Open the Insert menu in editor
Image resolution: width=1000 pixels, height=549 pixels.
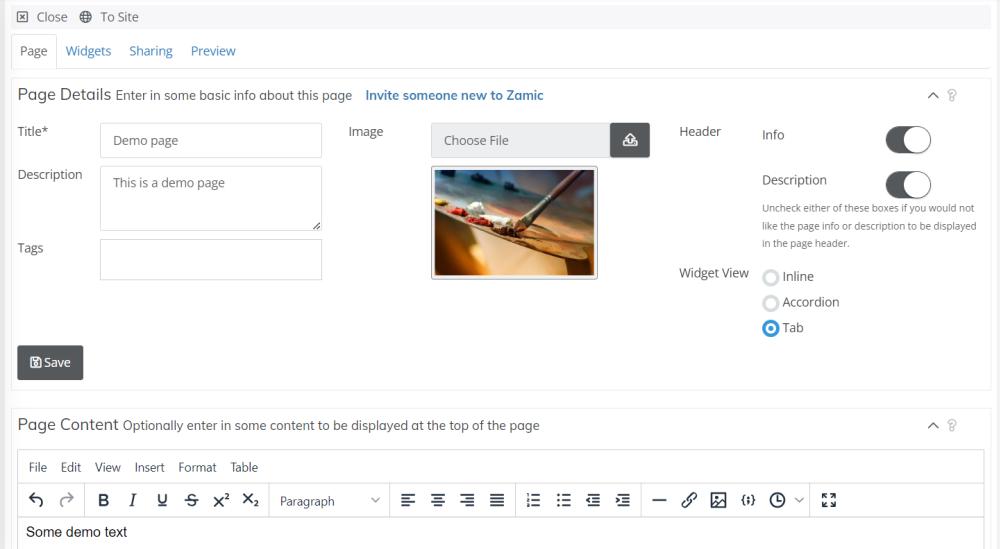[x=149, y=467]
